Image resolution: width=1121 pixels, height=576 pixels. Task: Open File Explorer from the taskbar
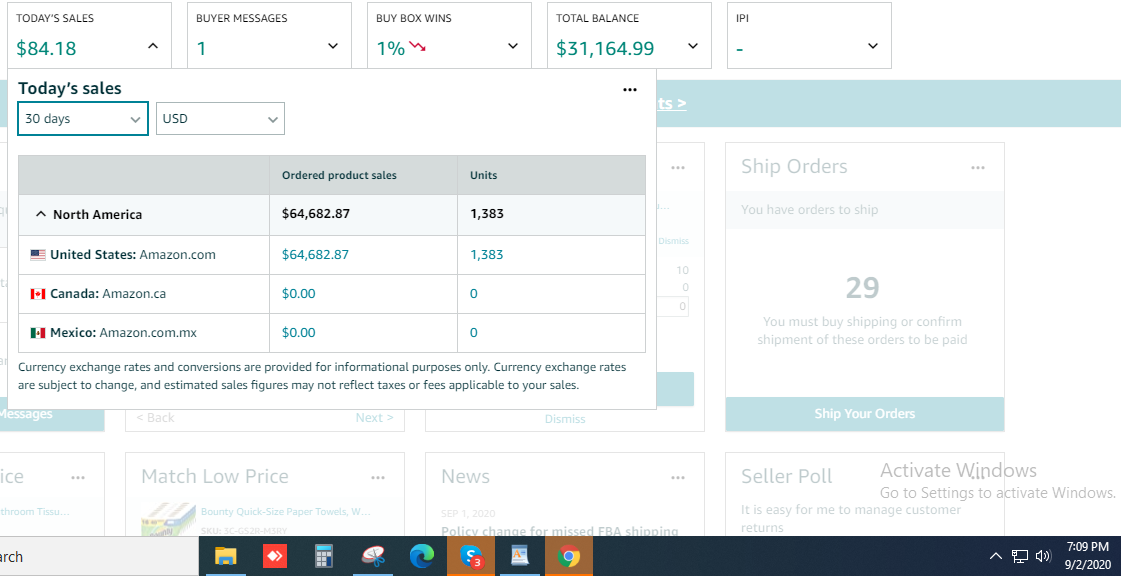pos(225,556)
